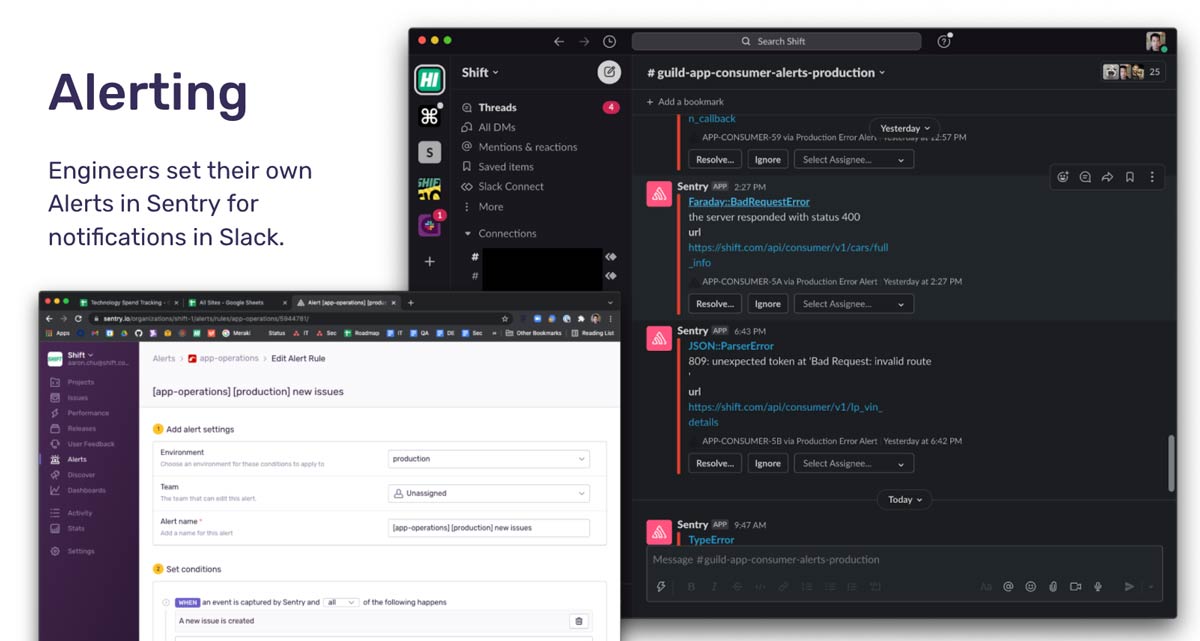Click the forward share message arrow icon
Screen dimensions: 1200x641
coord(1107,177)
